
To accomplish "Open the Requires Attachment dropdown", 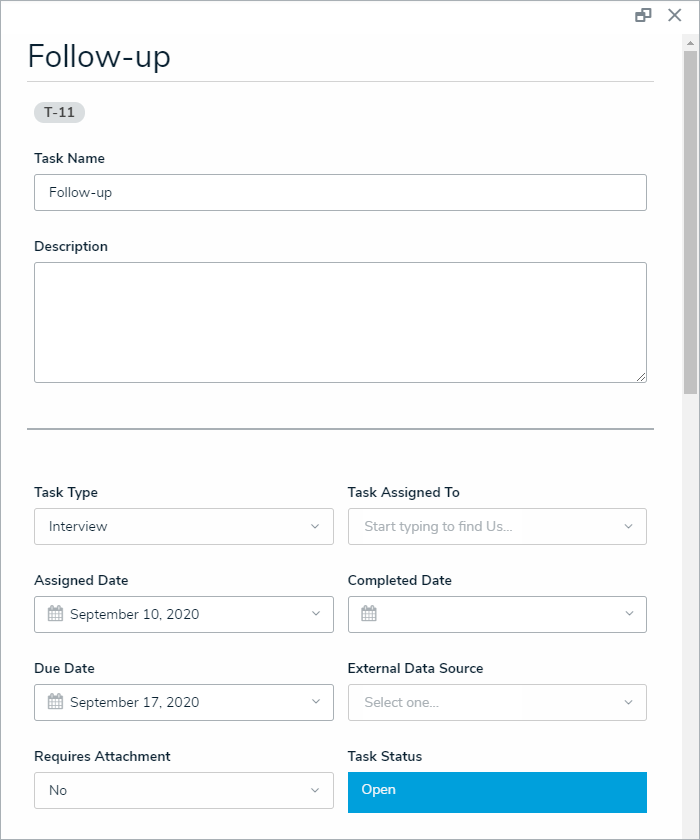I will (x=184, y=790).
